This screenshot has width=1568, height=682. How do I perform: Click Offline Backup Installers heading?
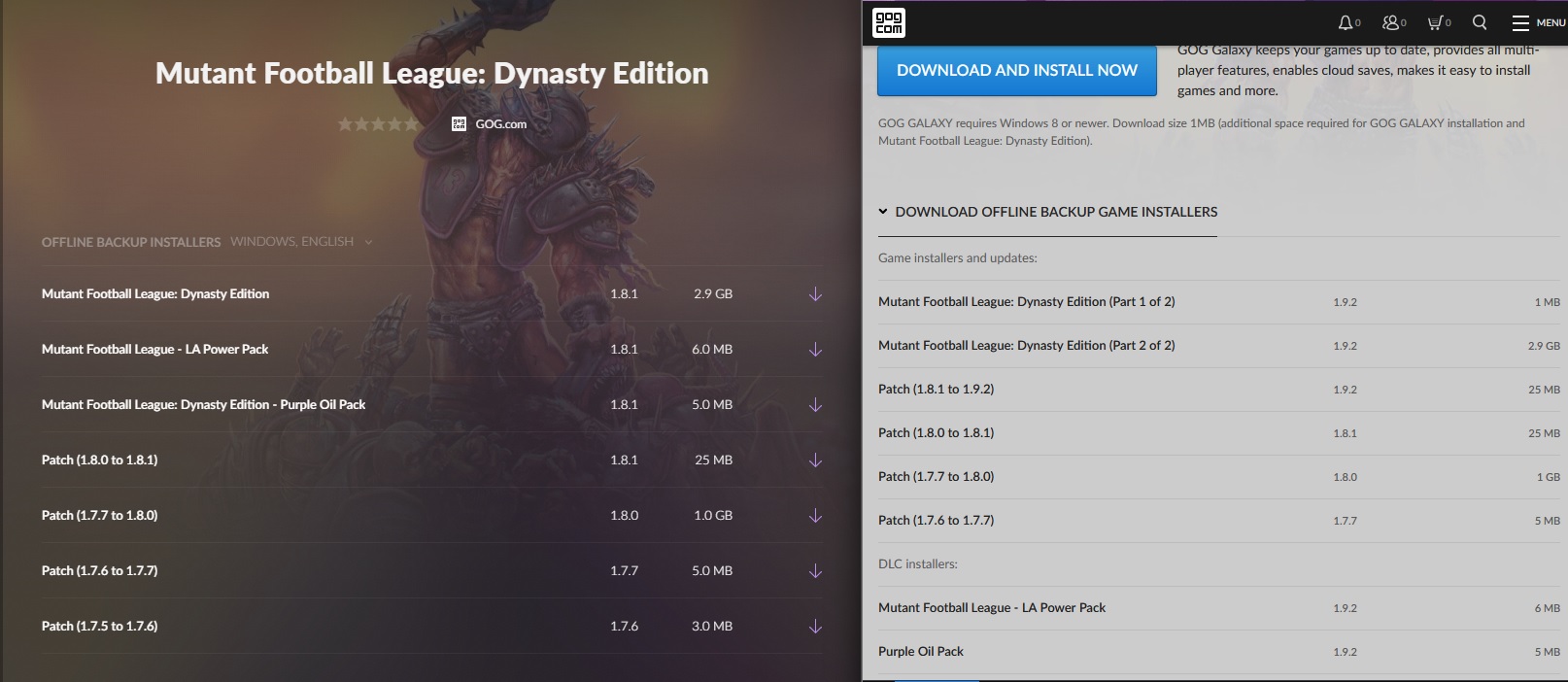coord(131,242)
